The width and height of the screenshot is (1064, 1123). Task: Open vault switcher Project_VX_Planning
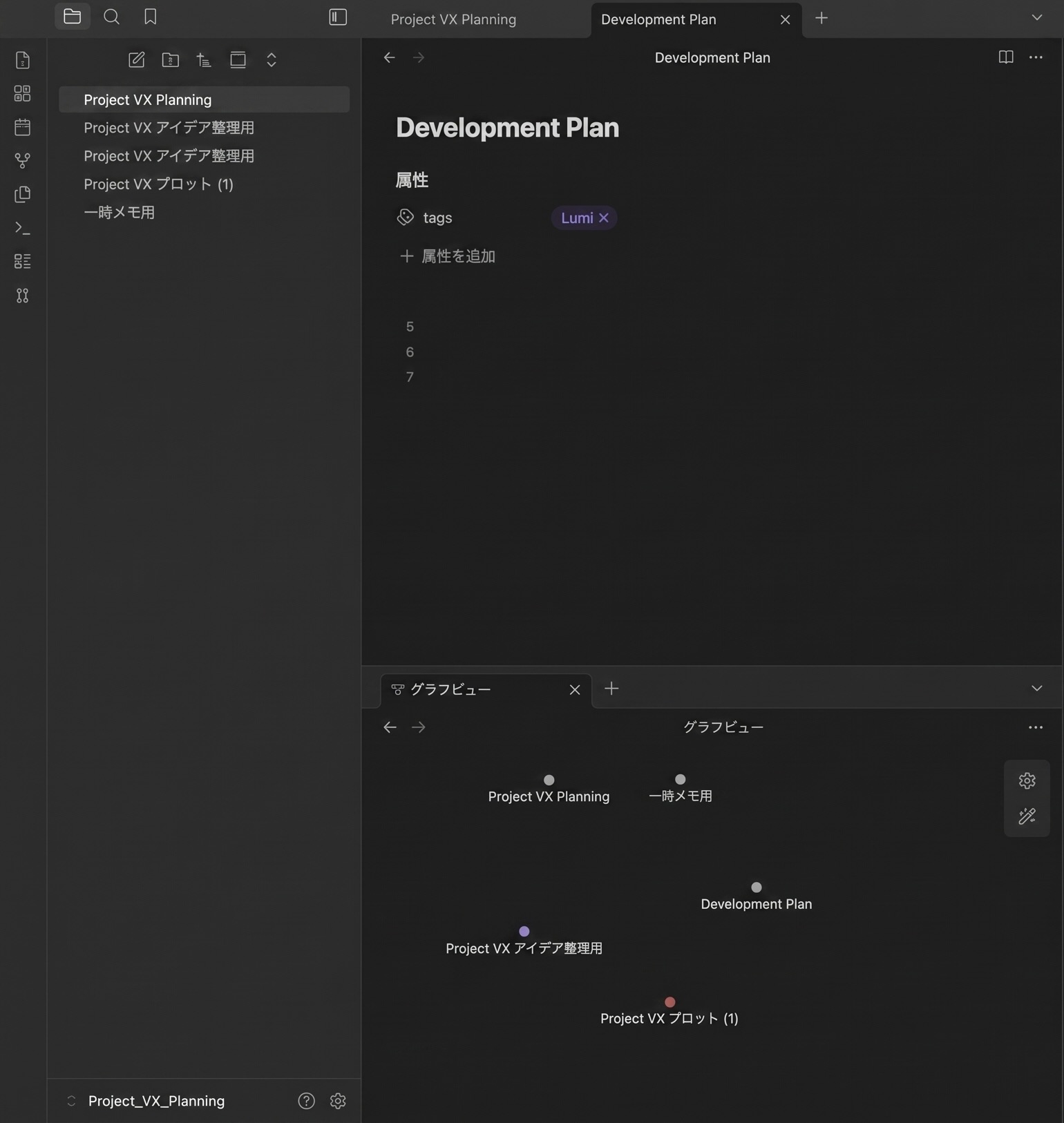tap(156, 1101)
